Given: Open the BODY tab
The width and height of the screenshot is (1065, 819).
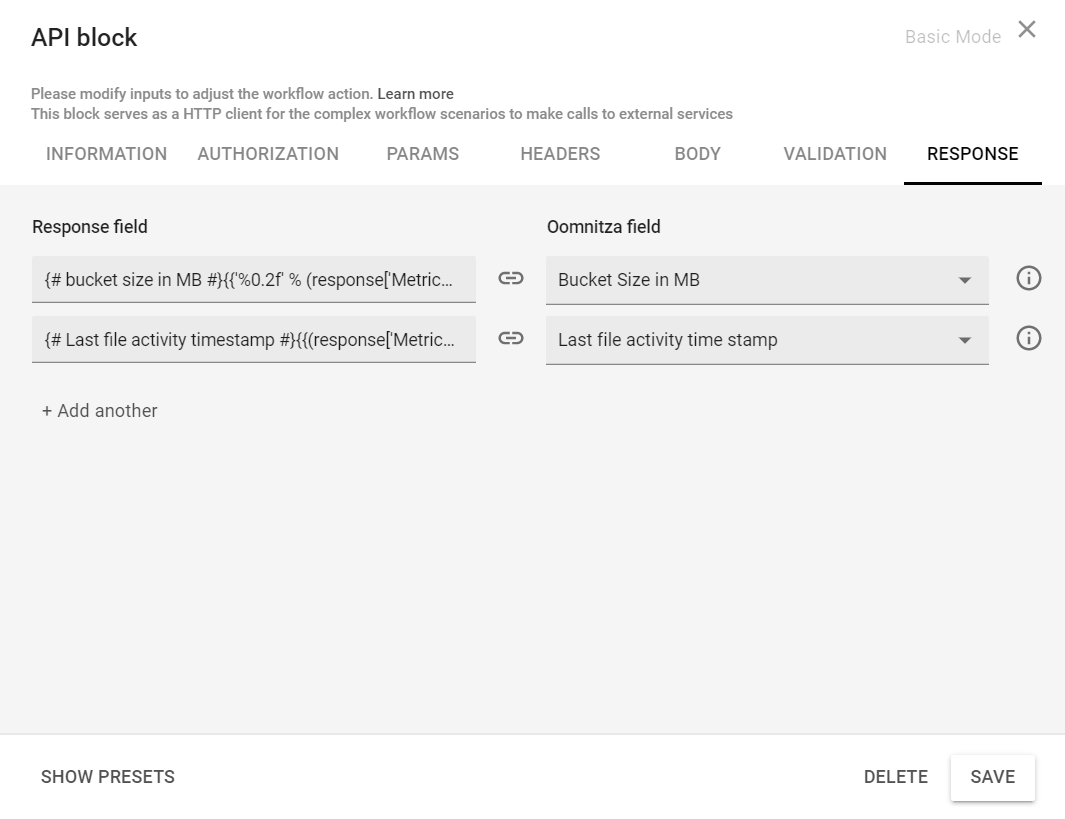Looking at the screenshot, I should (697, 154).
